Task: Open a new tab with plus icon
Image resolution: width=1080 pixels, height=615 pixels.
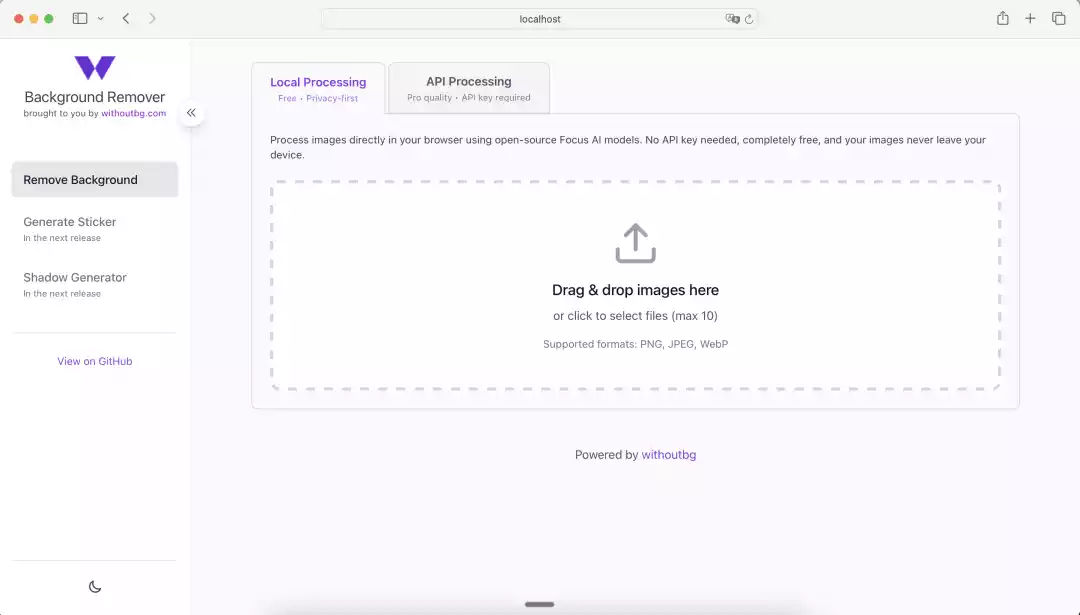Action: tap(1030, 18)
